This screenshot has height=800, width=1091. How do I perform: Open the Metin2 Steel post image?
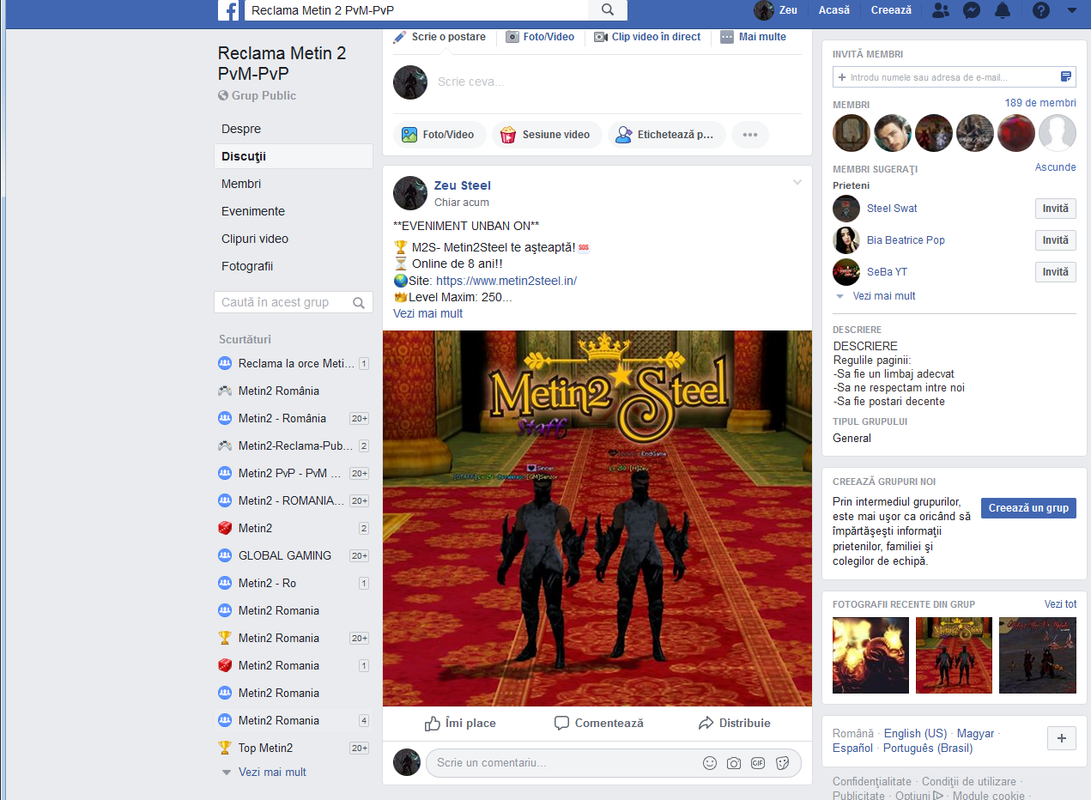pyautogui.click(x=597, y=518)
